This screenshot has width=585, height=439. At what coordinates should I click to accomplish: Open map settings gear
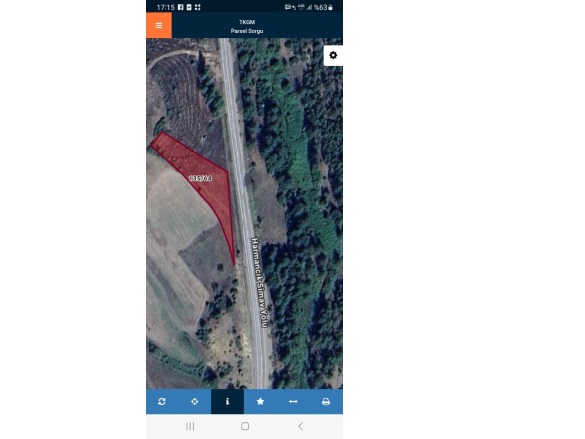click(x=333, y=56)
